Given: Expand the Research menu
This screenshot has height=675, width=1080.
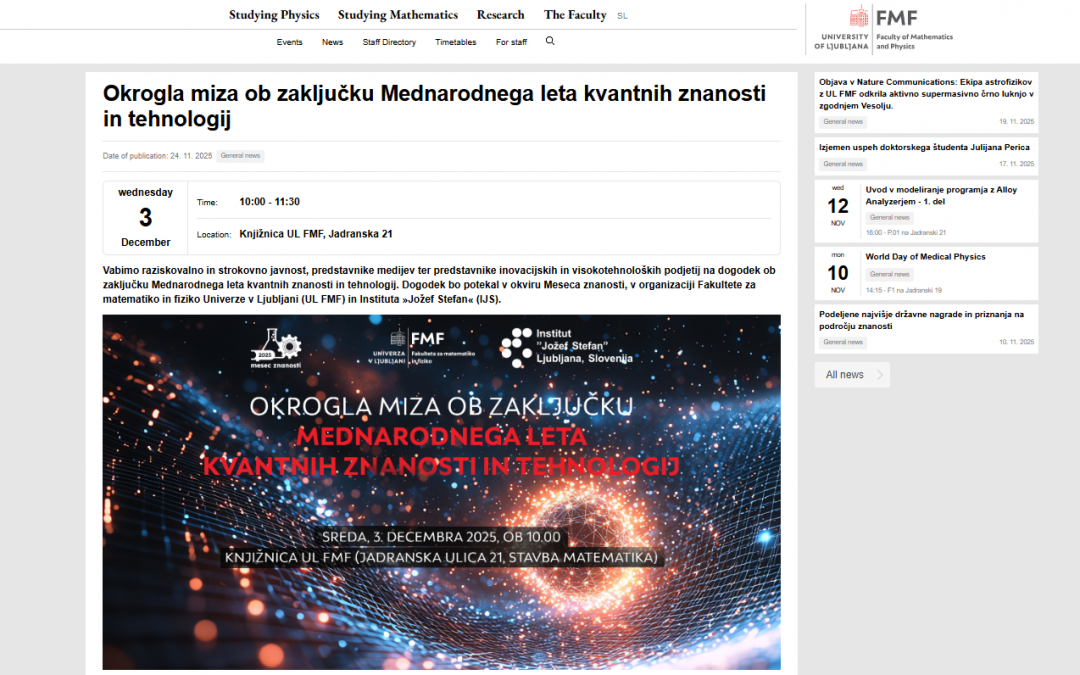Looking at the screenshot, I should click(500, 14).
